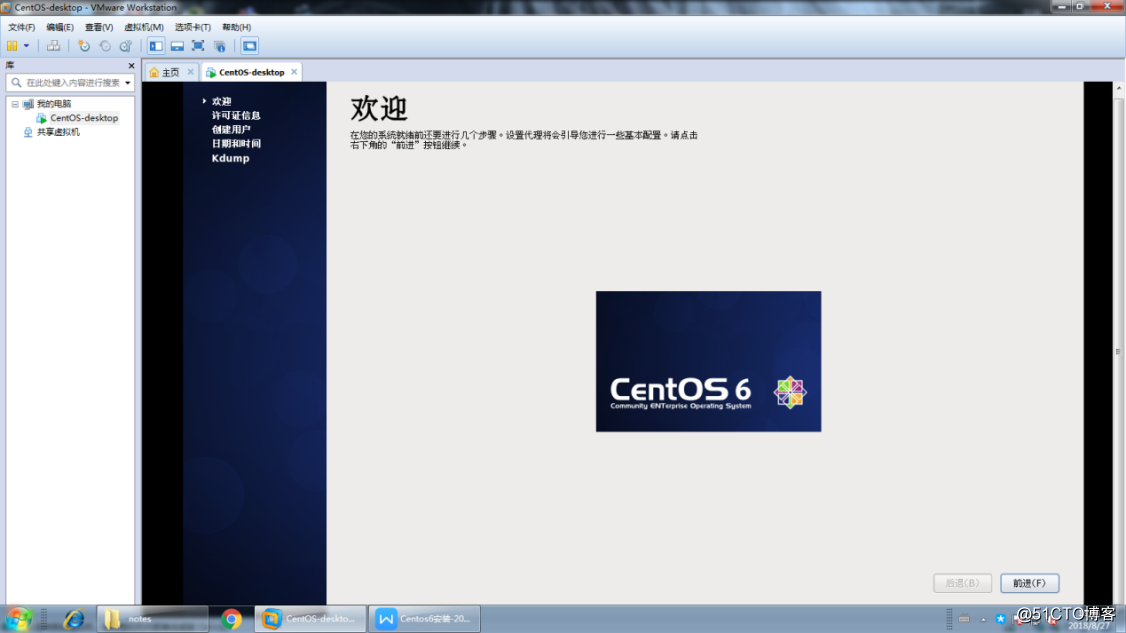
Task: Click the 后退(B) back button
Action: [962, 583]
